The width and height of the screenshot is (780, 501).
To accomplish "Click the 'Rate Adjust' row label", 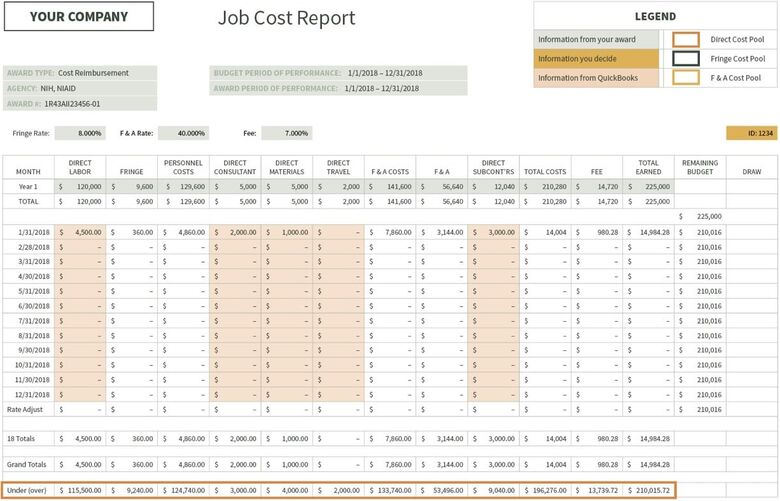I will tap(28, 409).
